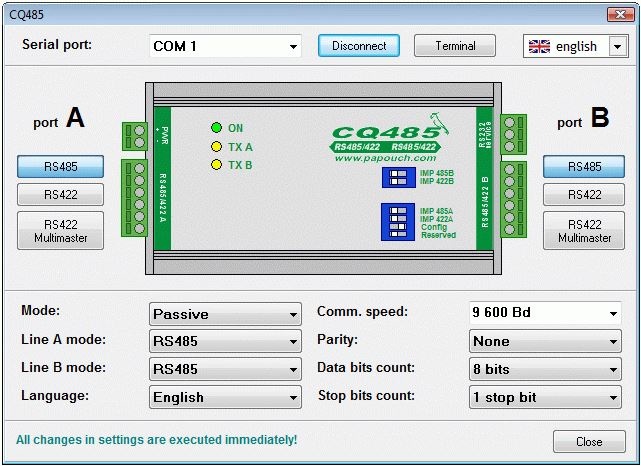
Task: Click the green ON status LED
Action: coord(216,128)
